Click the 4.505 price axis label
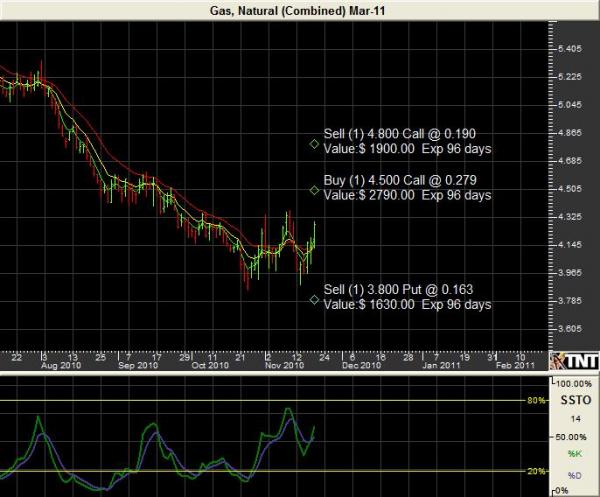The image size is (600, 497). (571, 188)
